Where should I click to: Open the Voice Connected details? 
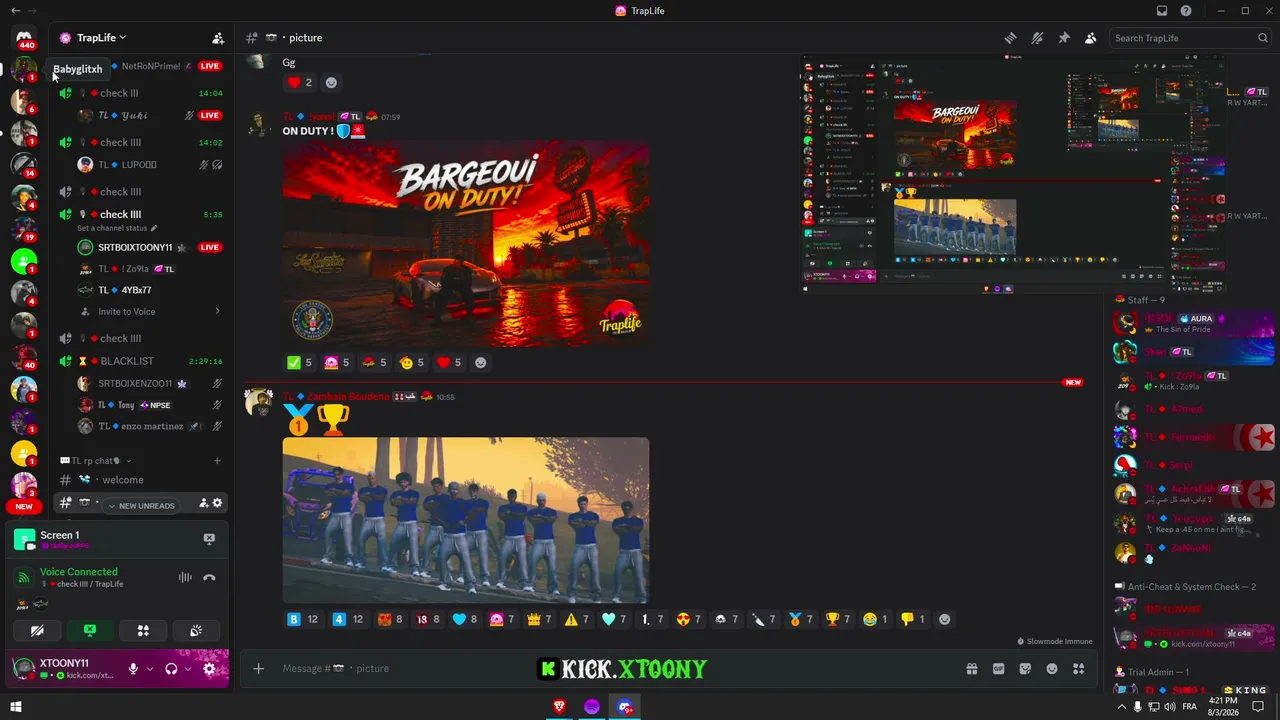(x=79, y=572)
